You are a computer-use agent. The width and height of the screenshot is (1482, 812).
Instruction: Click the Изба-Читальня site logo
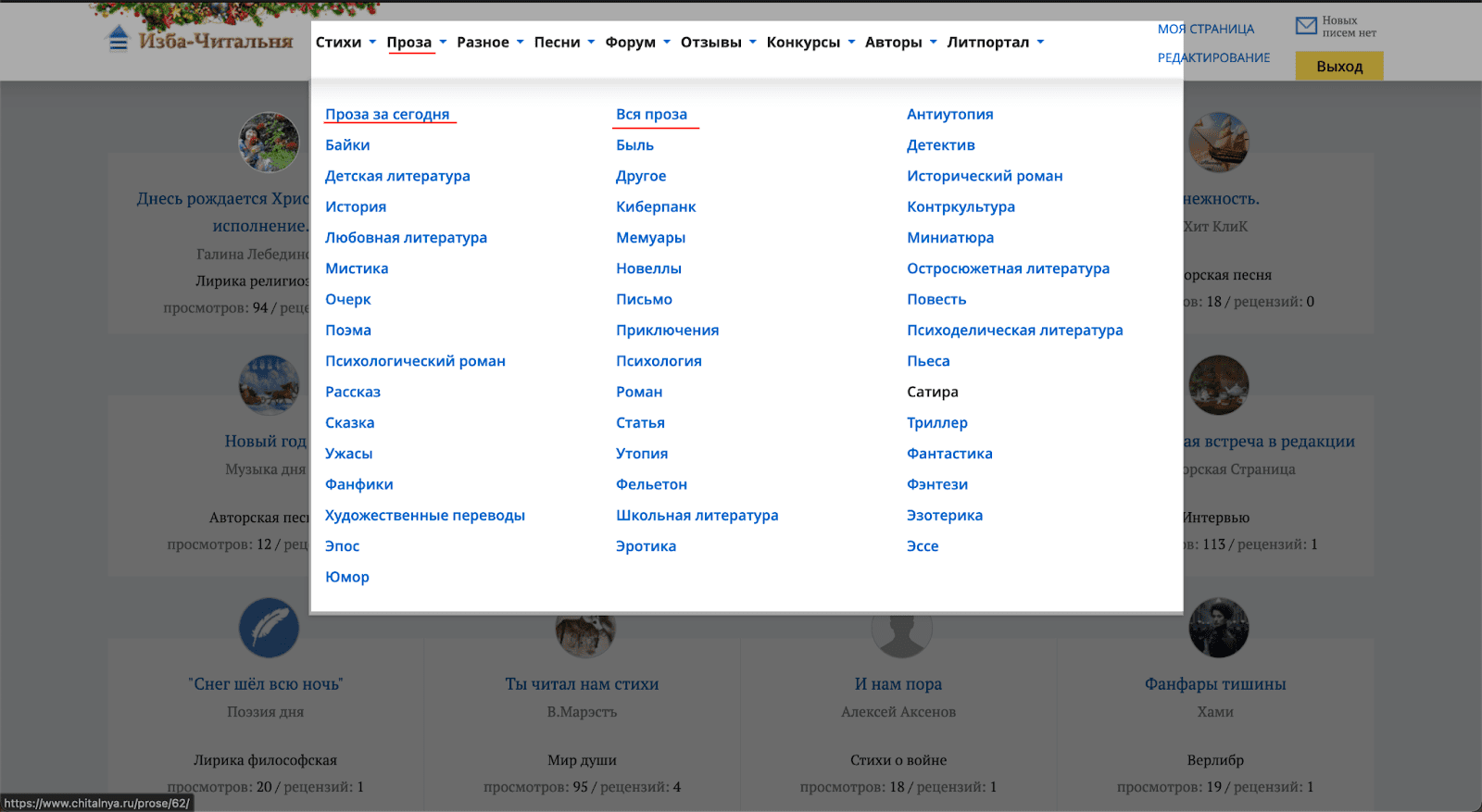(200, 41)
